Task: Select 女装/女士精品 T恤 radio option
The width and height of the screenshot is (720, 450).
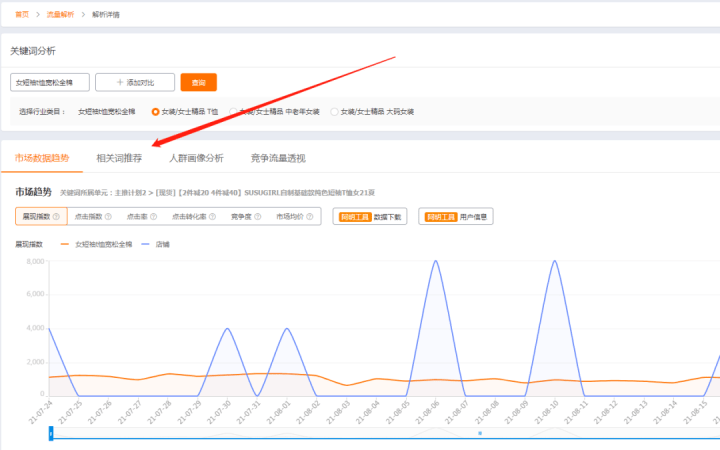Action: point(155,111)
